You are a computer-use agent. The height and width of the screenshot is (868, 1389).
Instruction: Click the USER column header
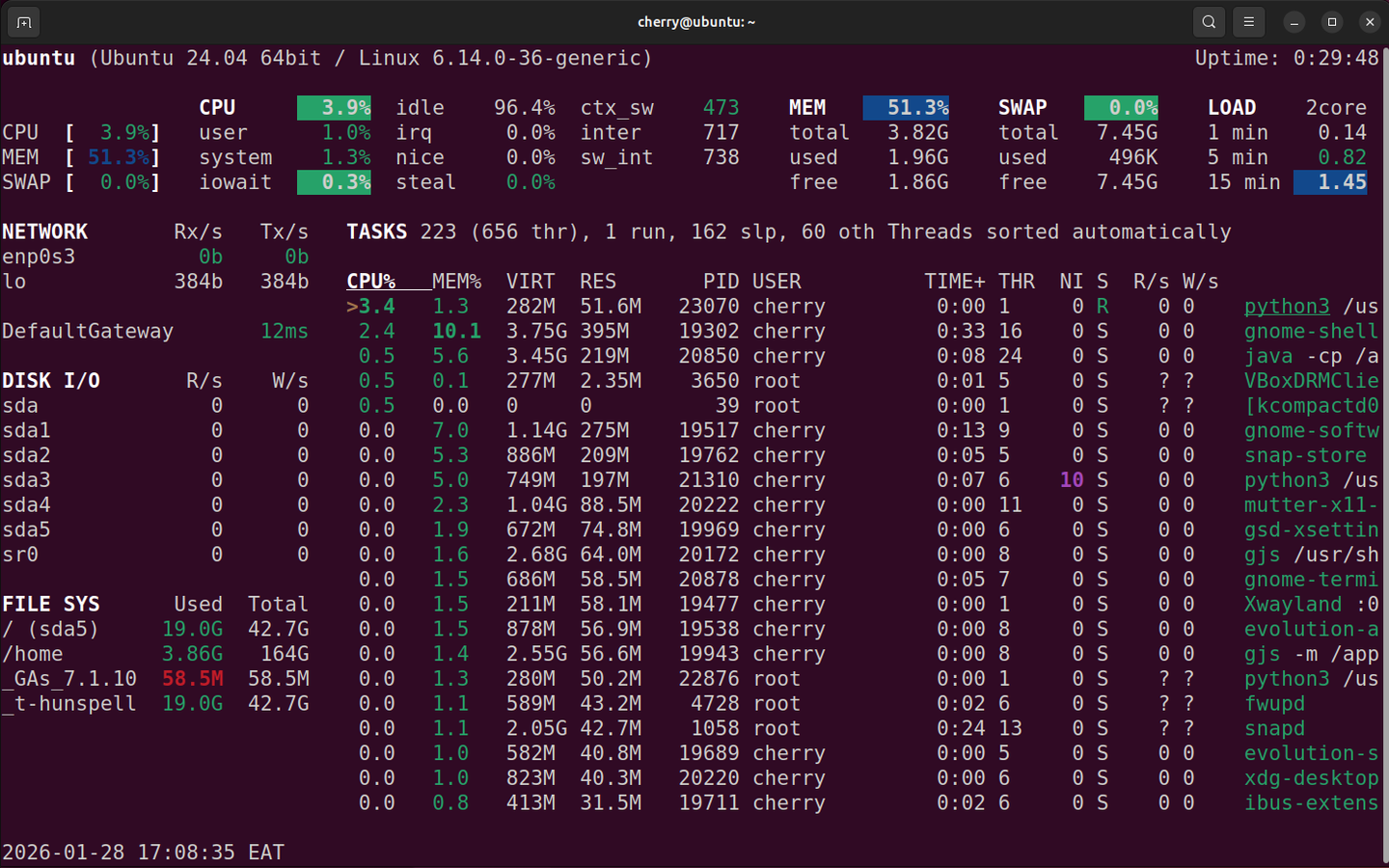pyautogui.click(x=776, y=281)
